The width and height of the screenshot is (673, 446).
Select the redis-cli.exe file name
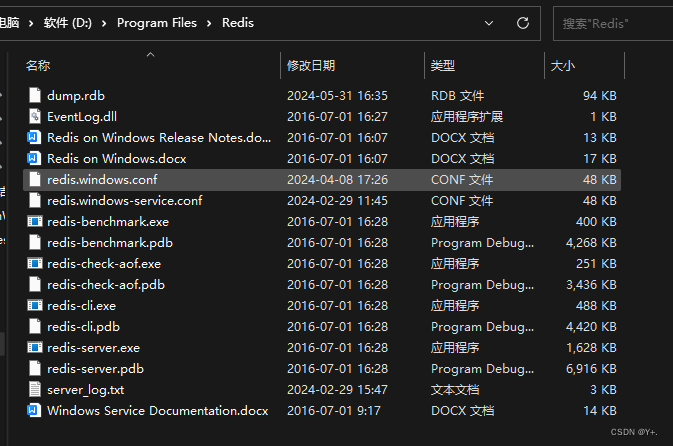[x=82, y=306]
